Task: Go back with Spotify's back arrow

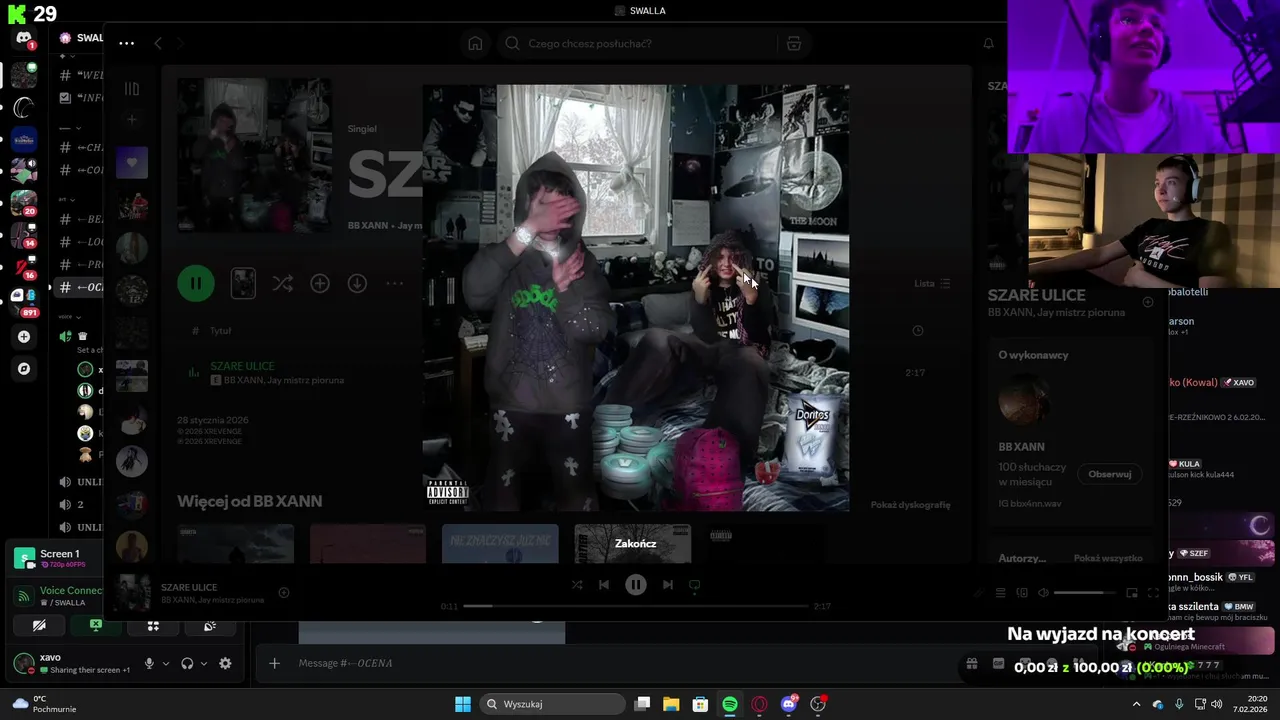Action: (158, 43)
